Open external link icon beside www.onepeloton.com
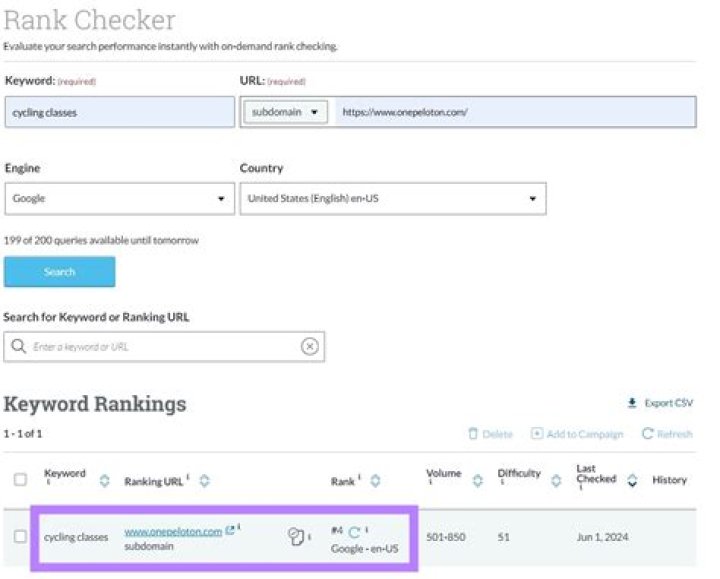The image size is (720, 579). click(230, 531)
